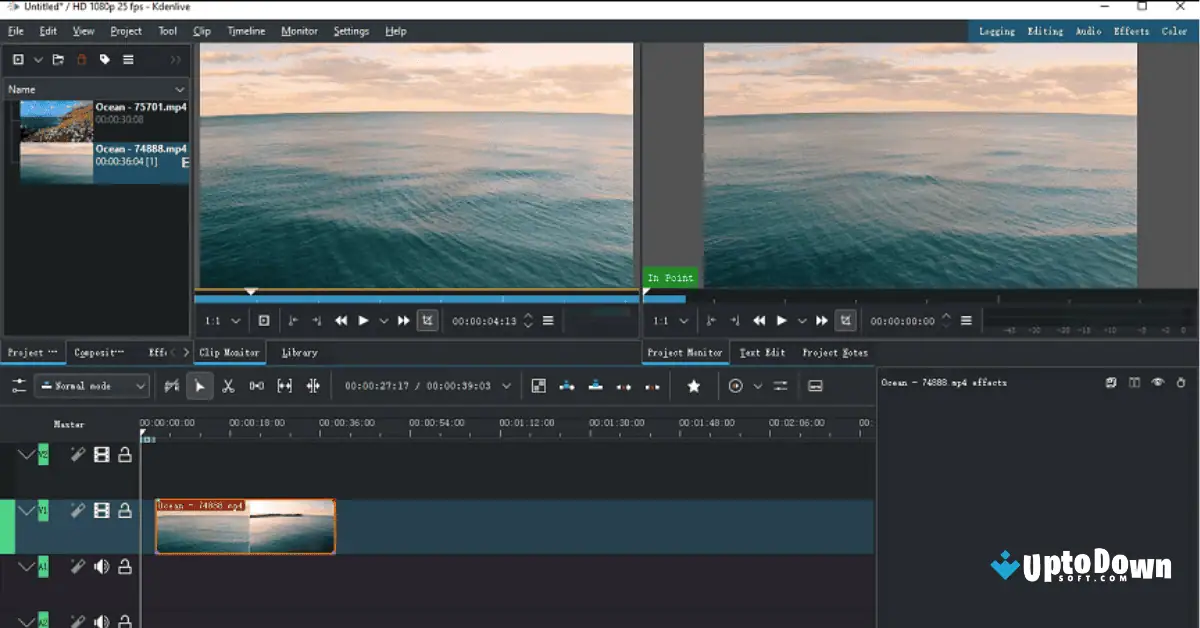The height and width of the screenshot is (628, 1200).
Task: Open the Normal mode editing dropdown
Action: point(91,385)
